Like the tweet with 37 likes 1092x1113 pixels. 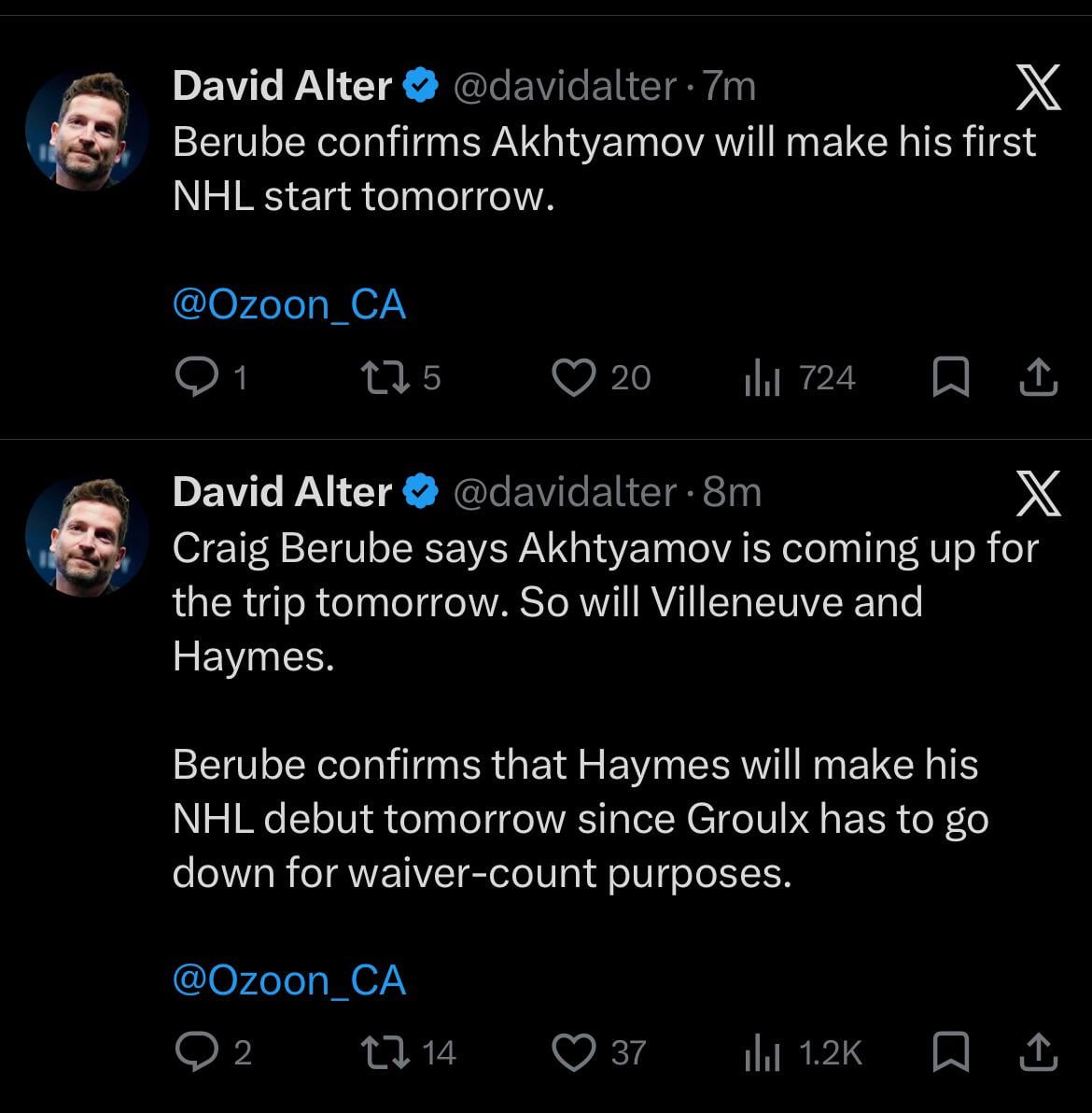coord(573,1053)
